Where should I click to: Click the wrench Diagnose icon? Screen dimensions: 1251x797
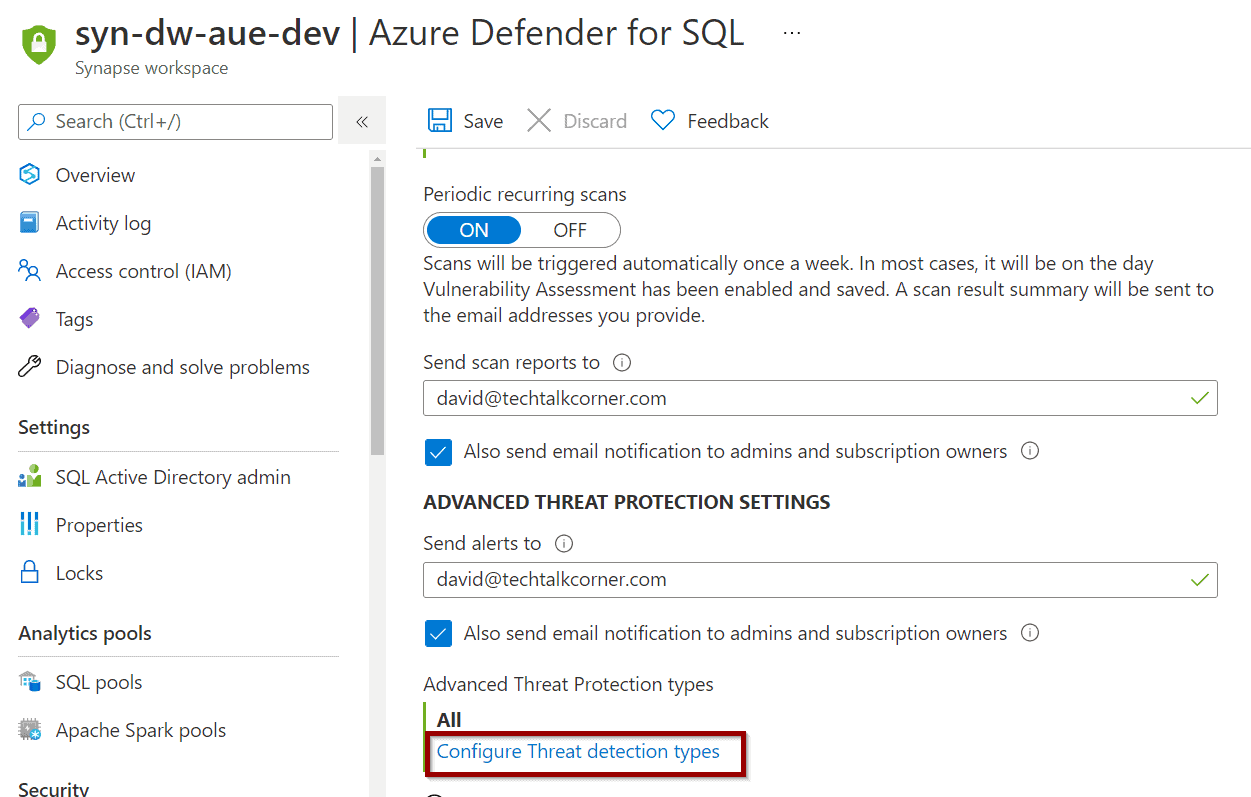[29, 367]
